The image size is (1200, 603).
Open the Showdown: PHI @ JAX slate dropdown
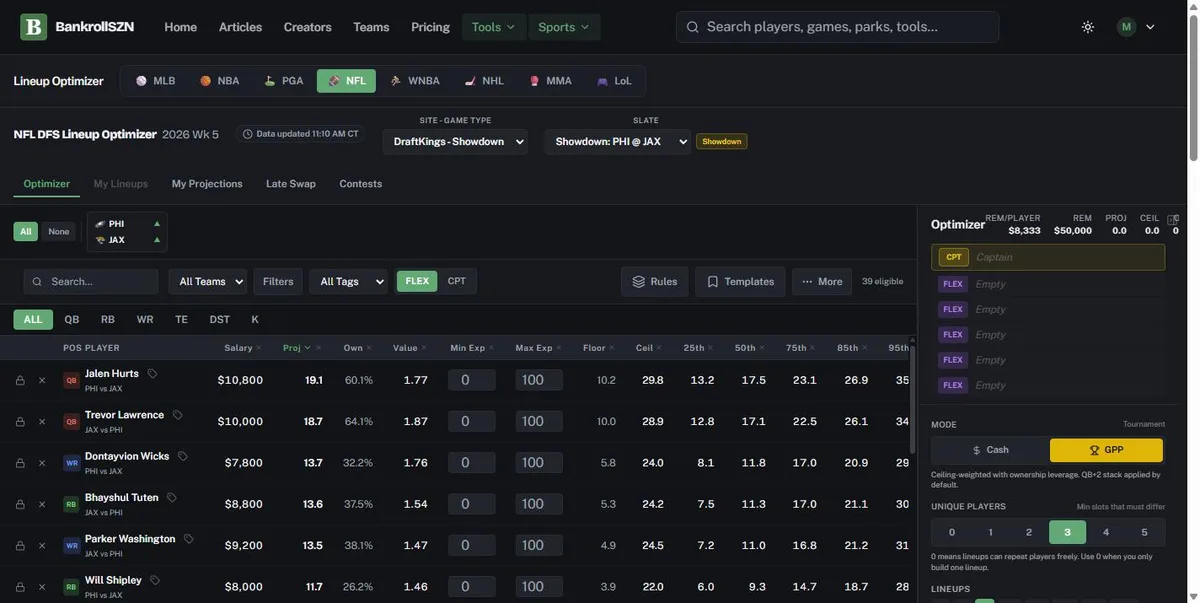618,142
